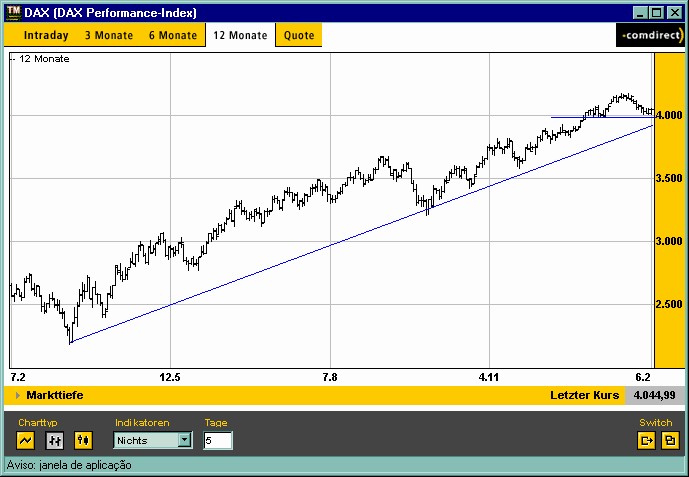Click the 6.2 date axis label
Screen dimensions: 689x477
[x=643, y=377]
